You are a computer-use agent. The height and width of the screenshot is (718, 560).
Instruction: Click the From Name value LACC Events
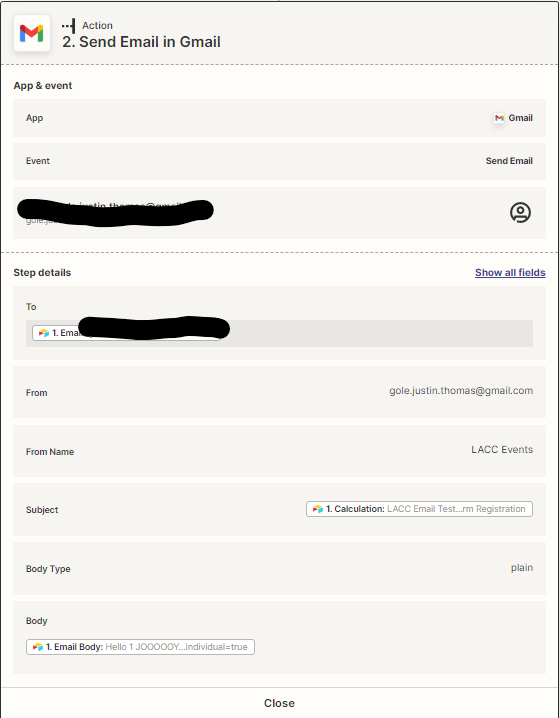click(502, 450)
